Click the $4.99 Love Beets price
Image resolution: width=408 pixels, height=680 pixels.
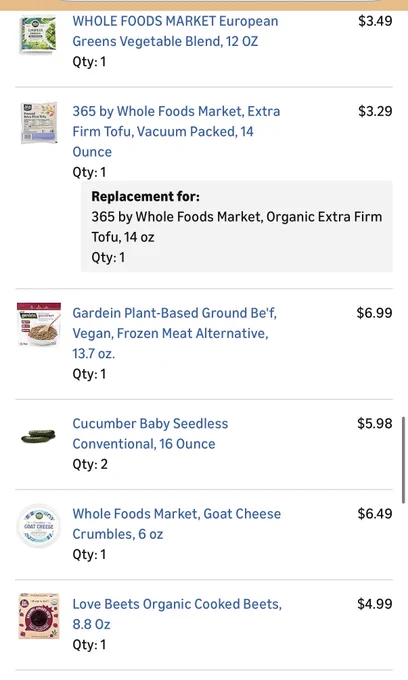[375, 604]
